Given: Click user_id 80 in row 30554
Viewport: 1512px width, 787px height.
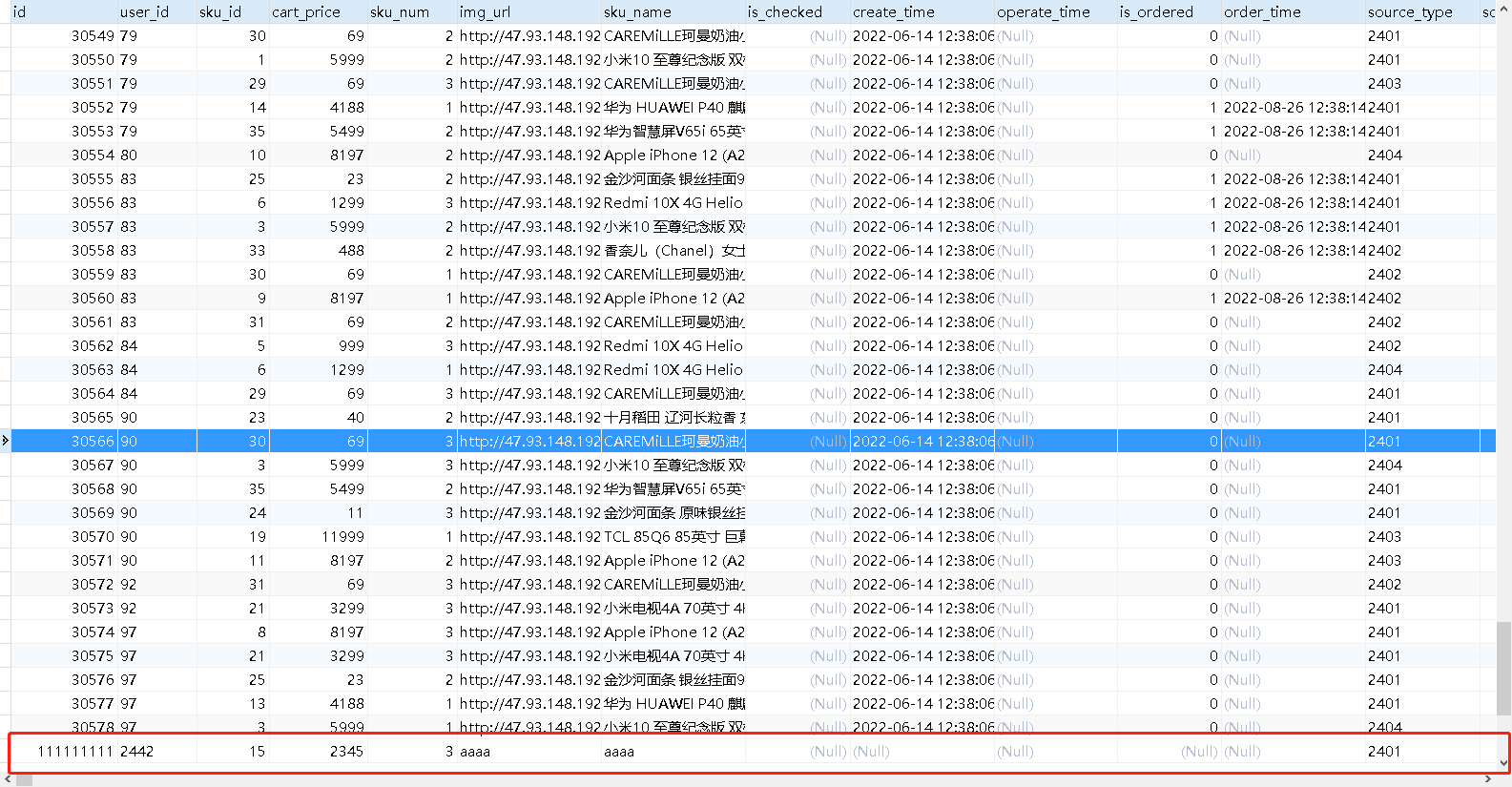Looking at the screenshot, I should tap(156, 155).
